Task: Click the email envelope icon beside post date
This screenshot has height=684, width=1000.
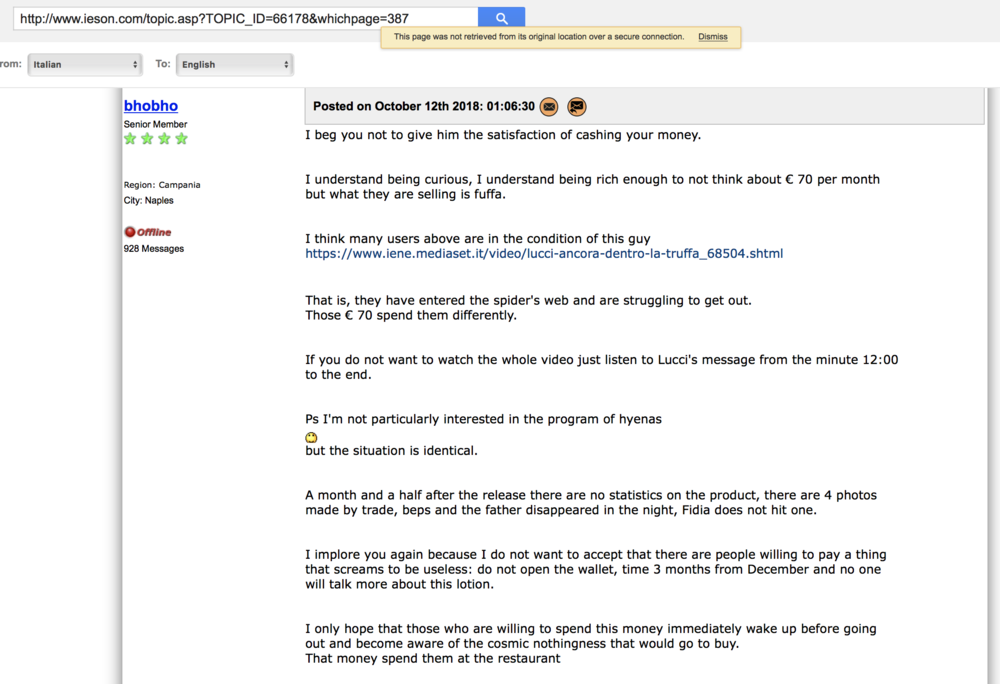Action: tap(549, 107)
